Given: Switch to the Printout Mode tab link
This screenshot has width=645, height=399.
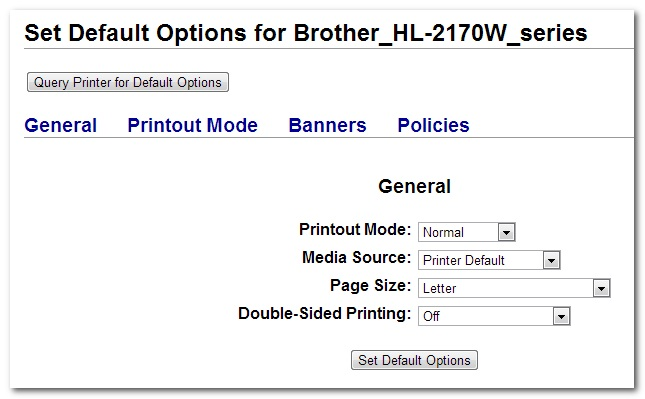Looking at the screenshot, I should pyautogui.click(x=193, y=125).
